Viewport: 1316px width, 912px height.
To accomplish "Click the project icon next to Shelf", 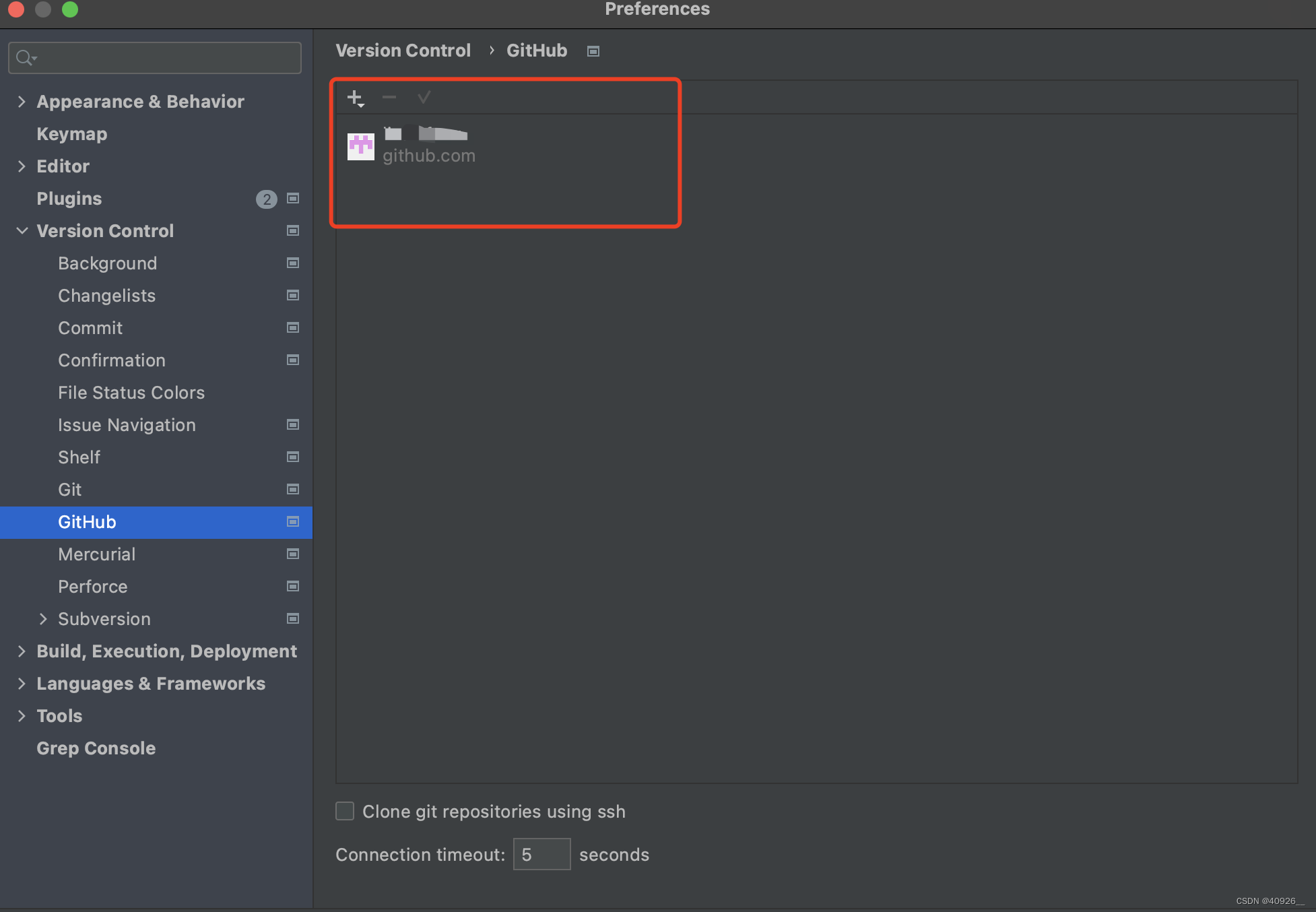I will point(293,457).
